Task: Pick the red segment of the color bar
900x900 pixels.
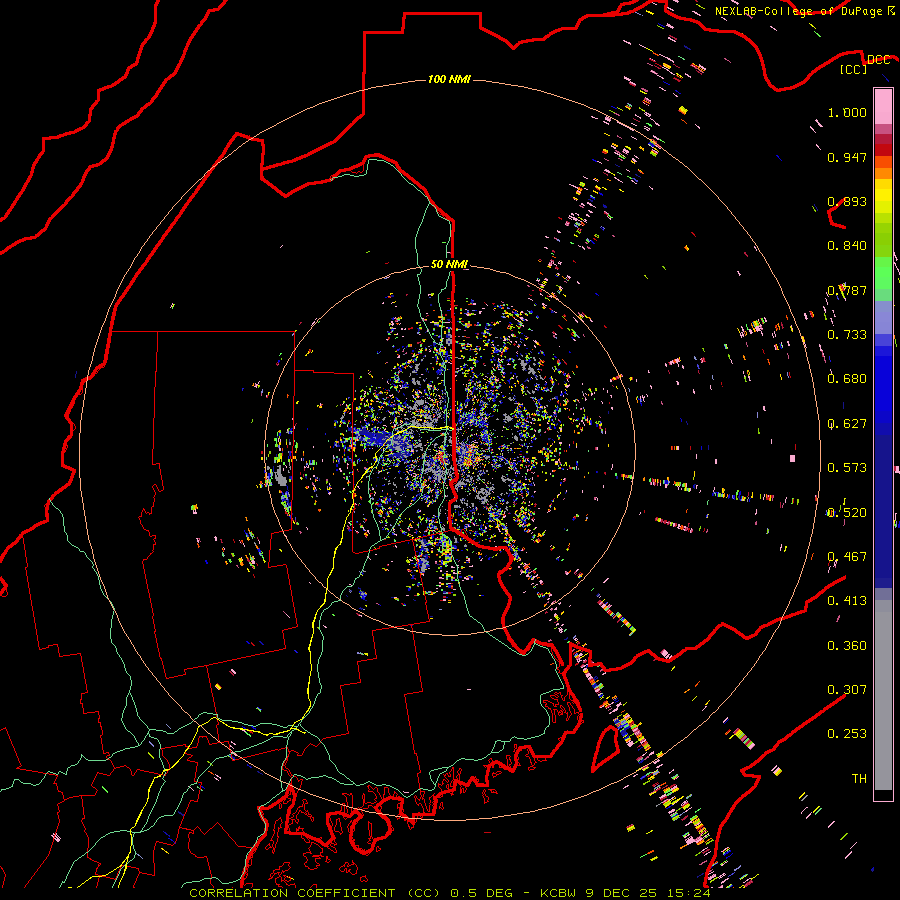Action: tap(883, 150)
